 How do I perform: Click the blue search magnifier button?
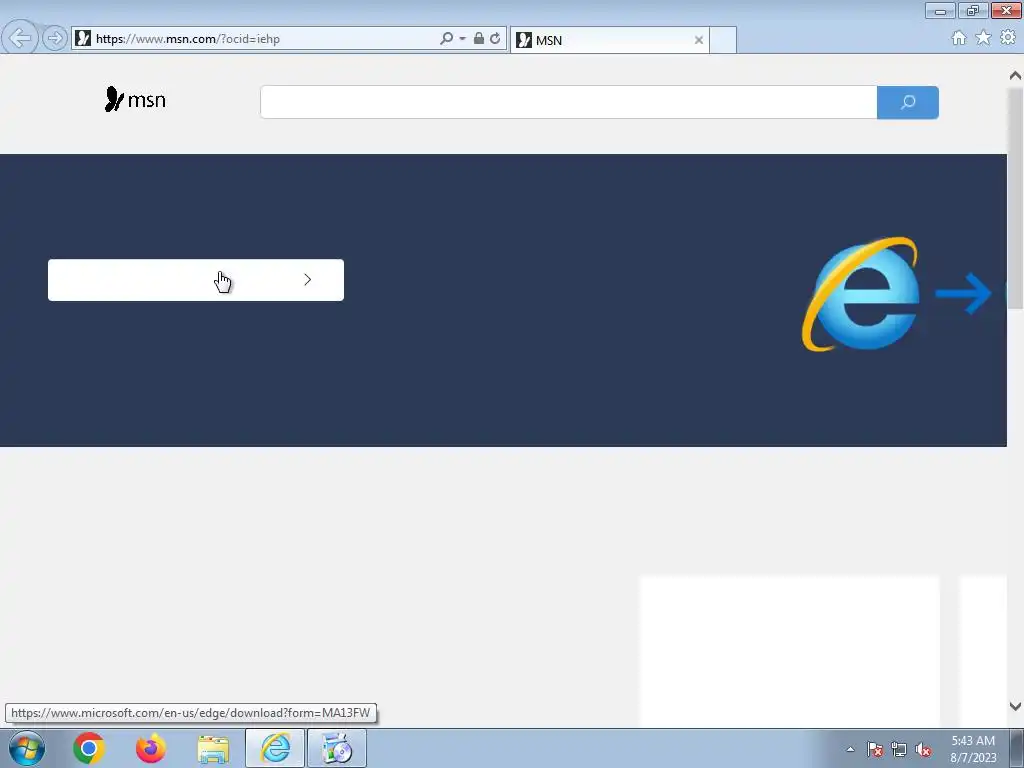coord(908,103)
